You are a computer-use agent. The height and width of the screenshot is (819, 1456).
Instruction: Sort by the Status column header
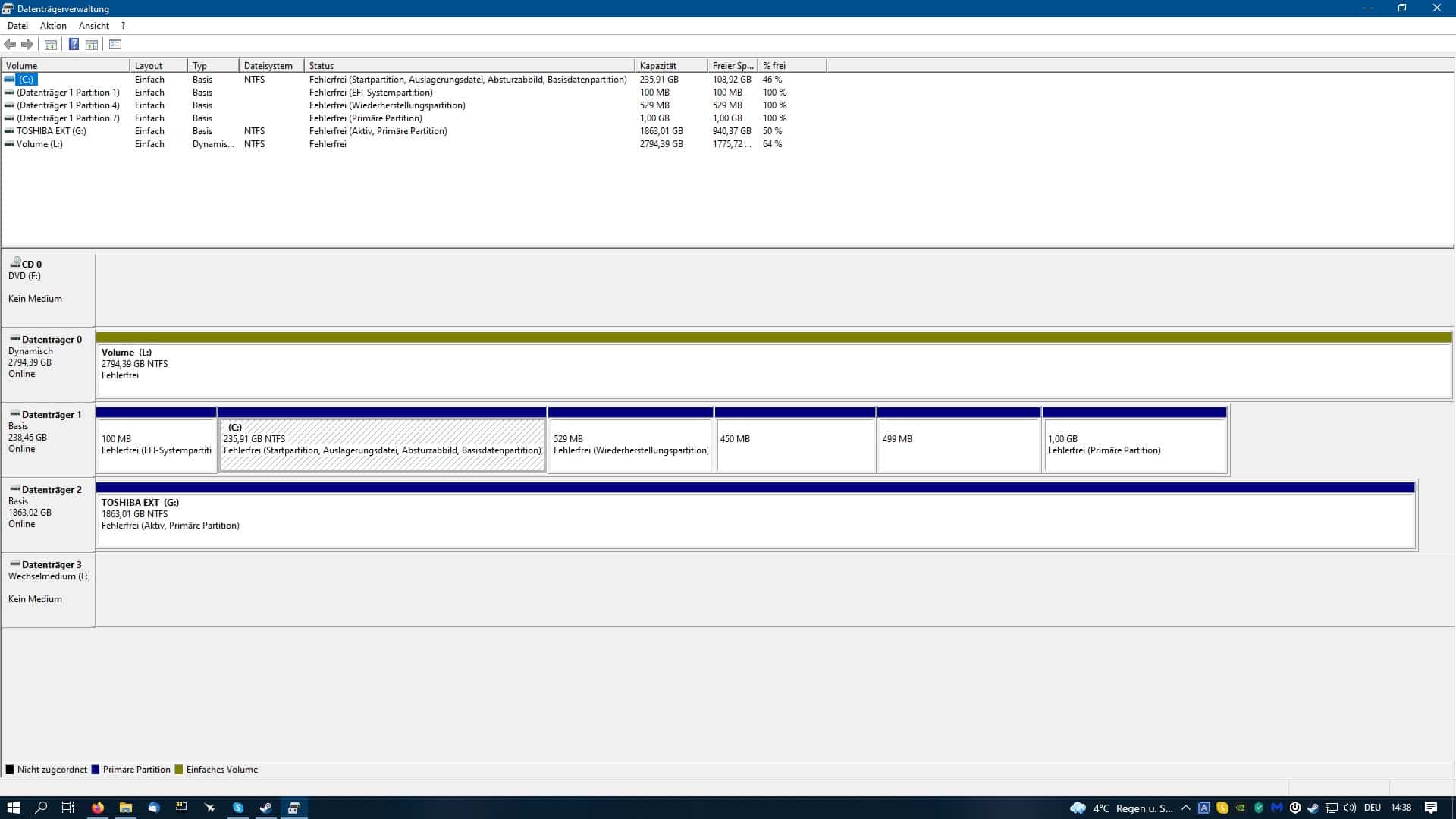(x=469, y=66)
